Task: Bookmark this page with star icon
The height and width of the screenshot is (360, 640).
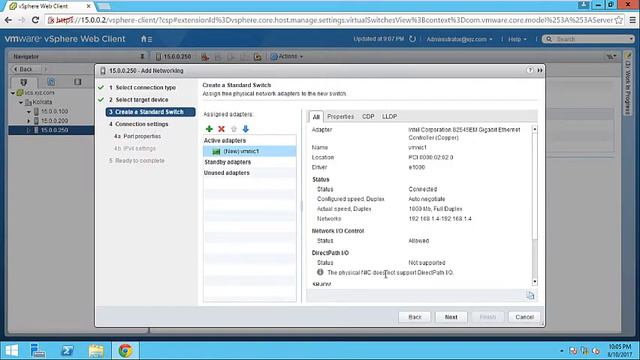Action: point(619,20)
